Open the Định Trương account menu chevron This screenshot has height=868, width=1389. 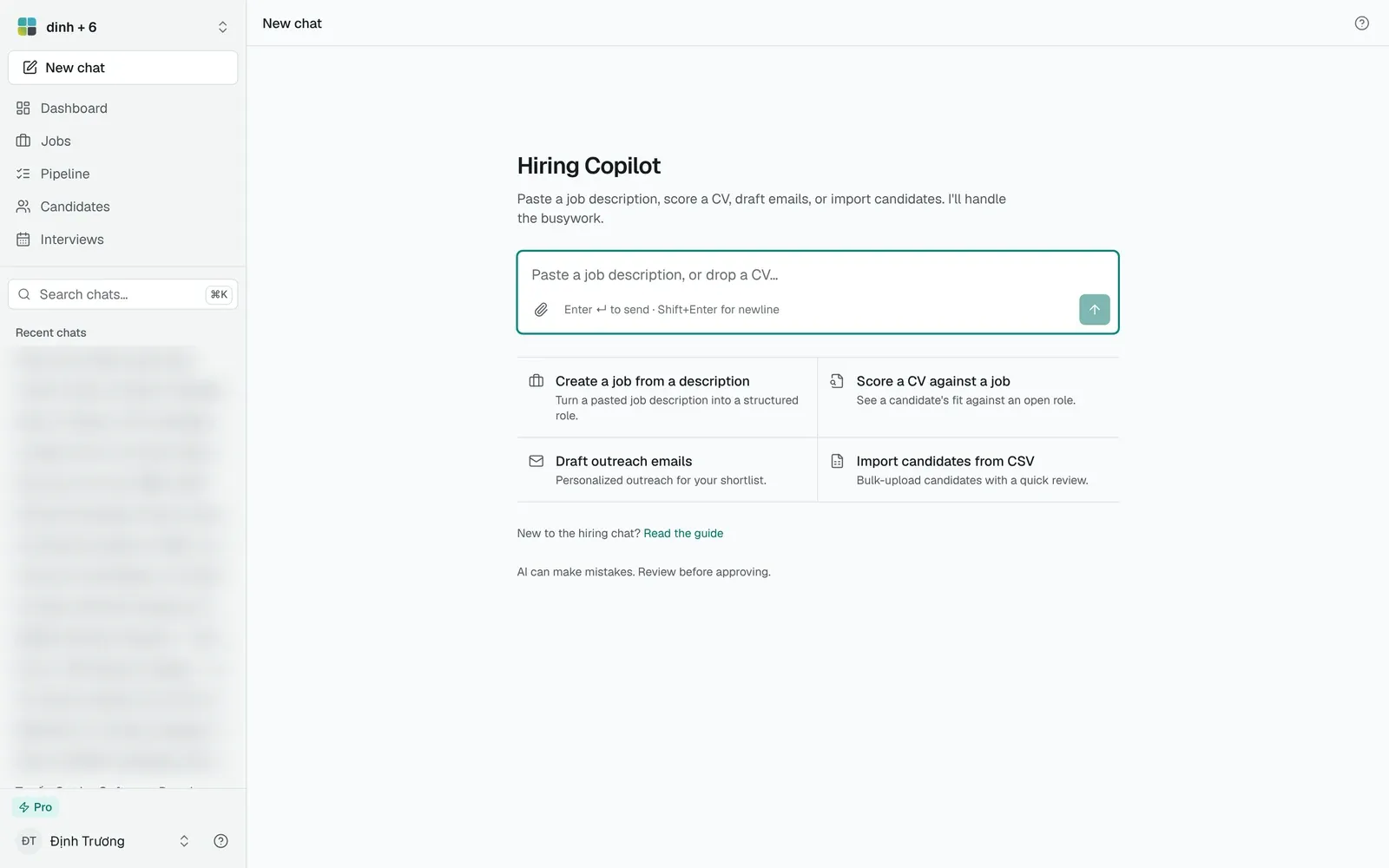[x=184, y=841]
